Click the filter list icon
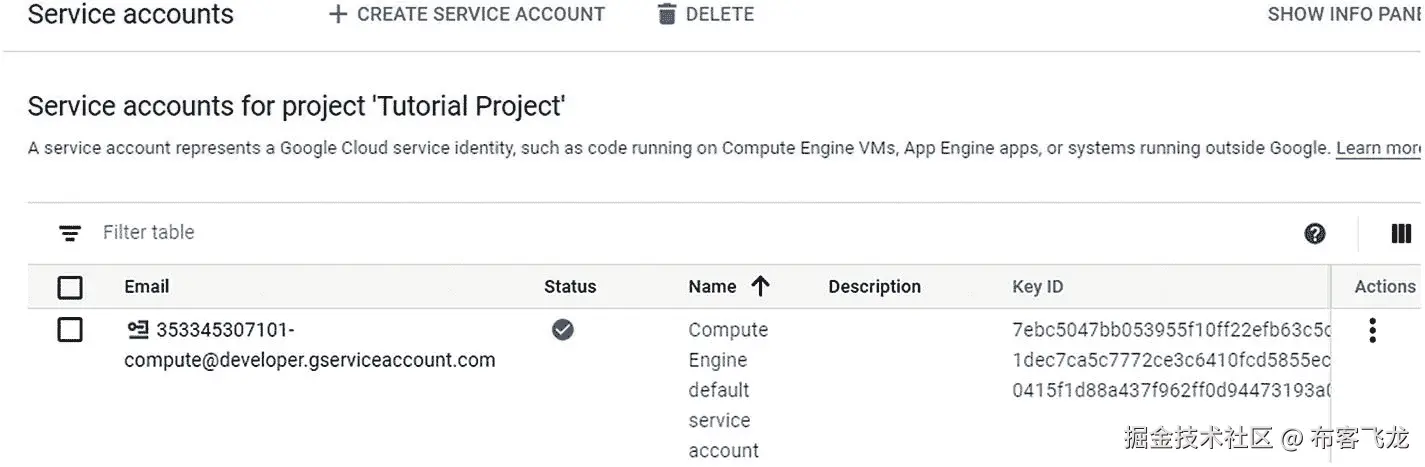 tap(70, 233)
